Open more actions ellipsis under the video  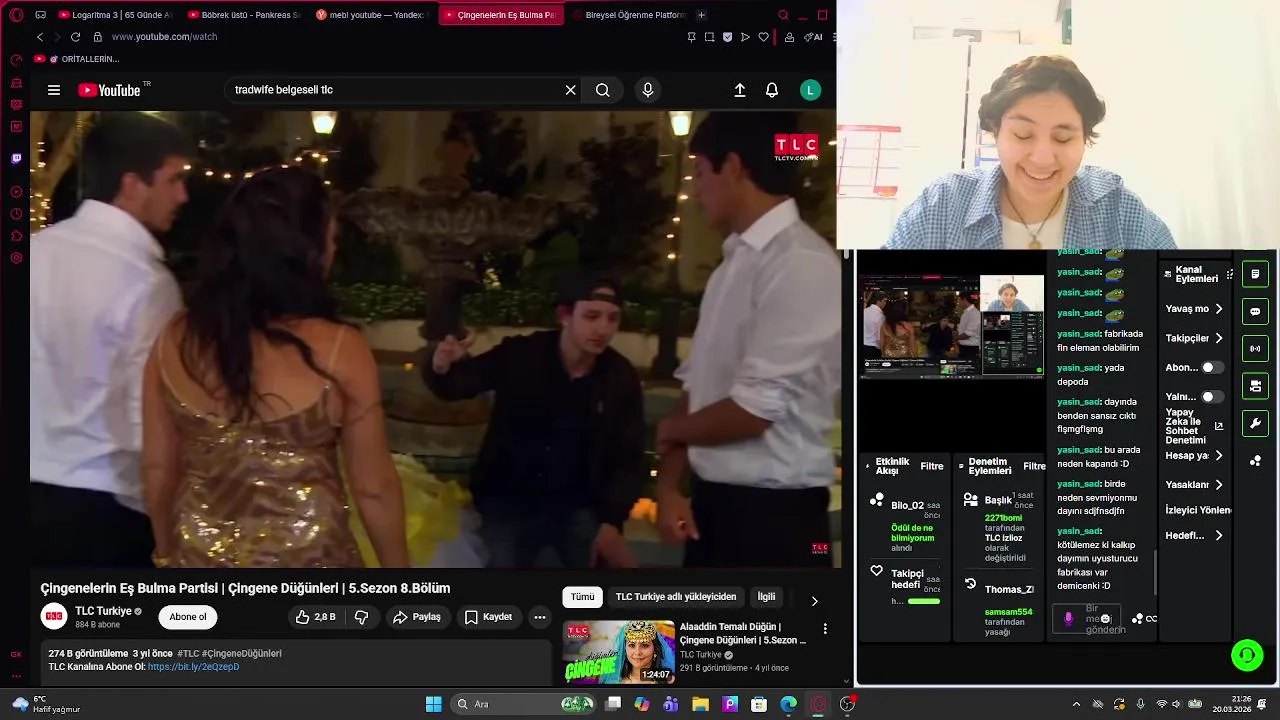(x=540, y=617)
